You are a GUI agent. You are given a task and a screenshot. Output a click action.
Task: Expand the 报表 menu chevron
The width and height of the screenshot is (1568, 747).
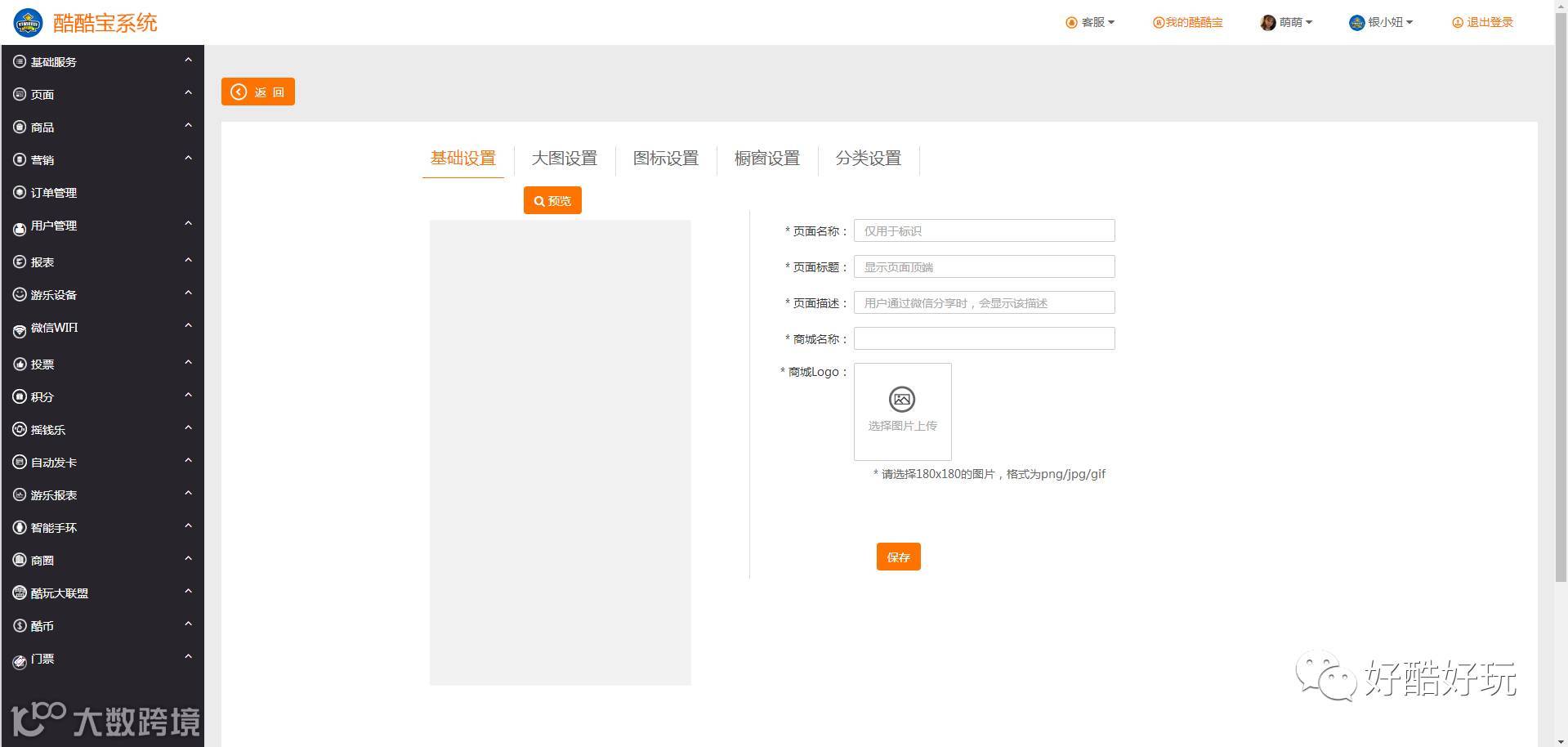(188, 260)
